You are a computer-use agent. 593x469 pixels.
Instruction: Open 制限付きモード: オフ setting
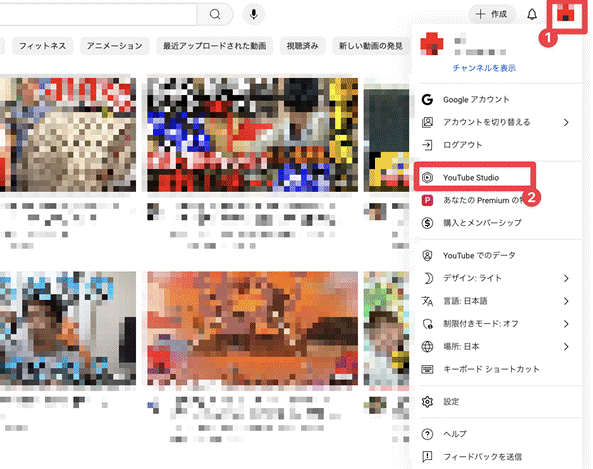pos(481,324)
